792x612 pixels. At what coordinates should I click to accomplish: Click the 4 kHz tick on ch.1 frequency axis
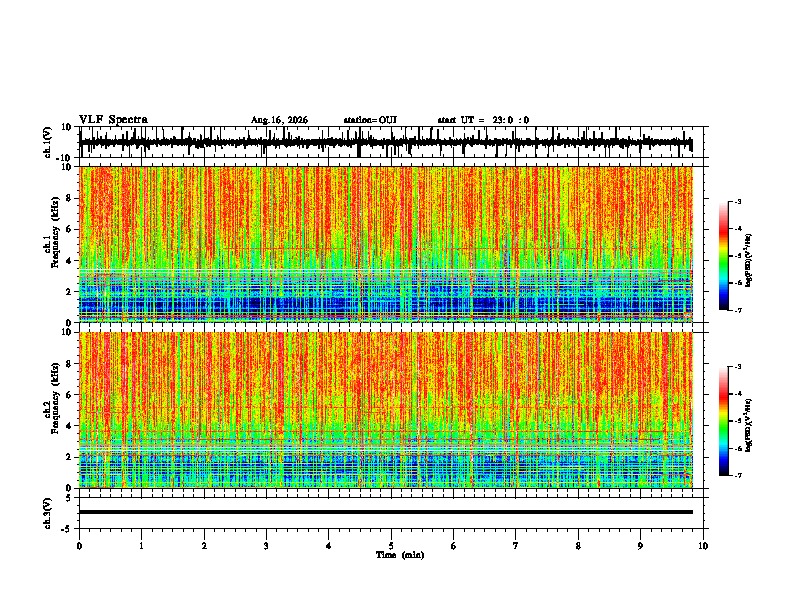69,261
